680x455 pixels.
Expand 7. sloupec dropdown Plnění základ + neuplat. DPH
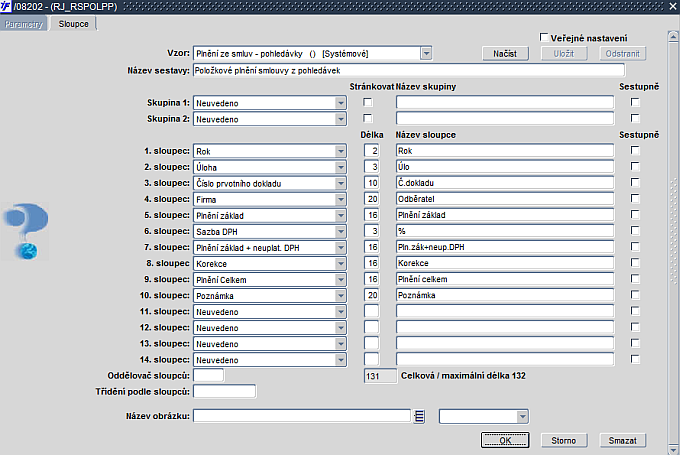(341, 247)
